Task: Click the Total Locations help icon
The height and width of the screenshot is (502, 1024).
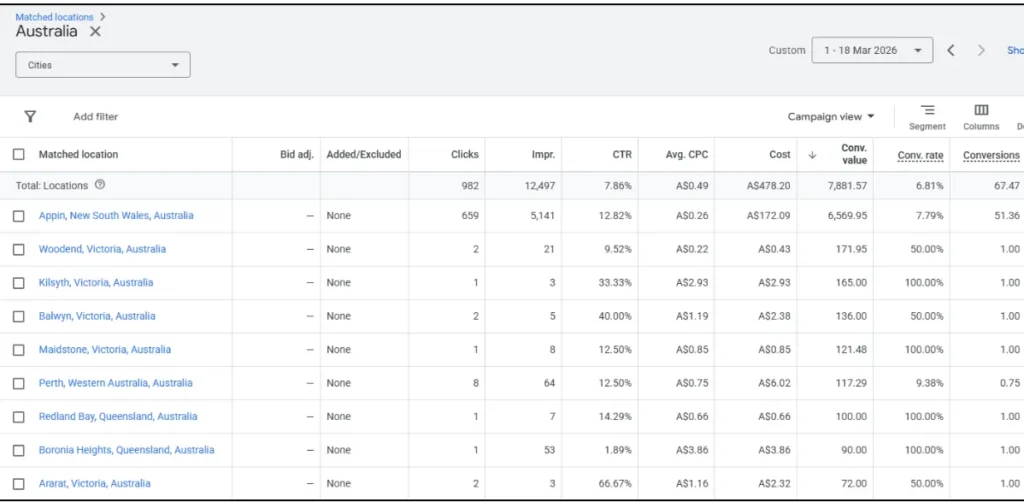Action: click(x=100, y=185)
